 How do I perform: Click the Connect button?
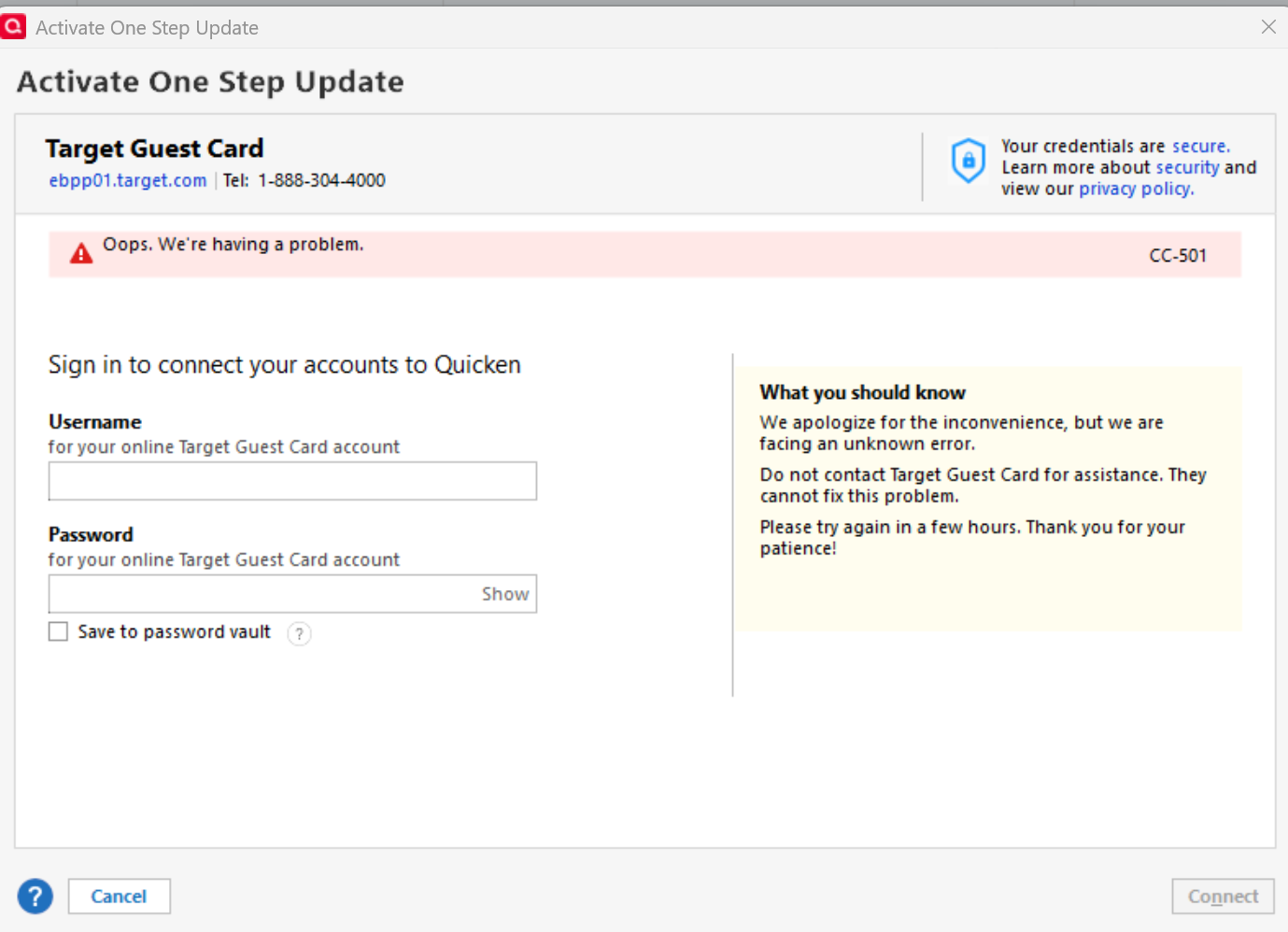pos(1223,897)
